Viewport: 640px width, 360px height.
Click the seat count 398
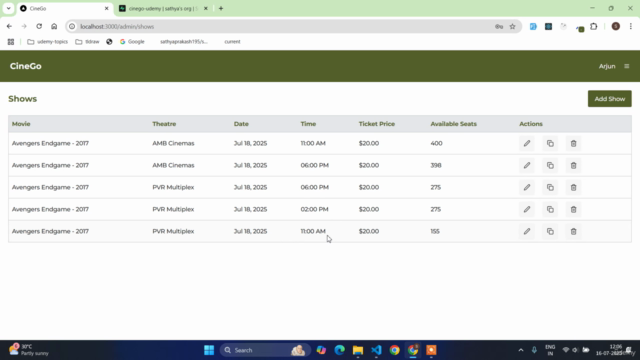pos(436,165)
